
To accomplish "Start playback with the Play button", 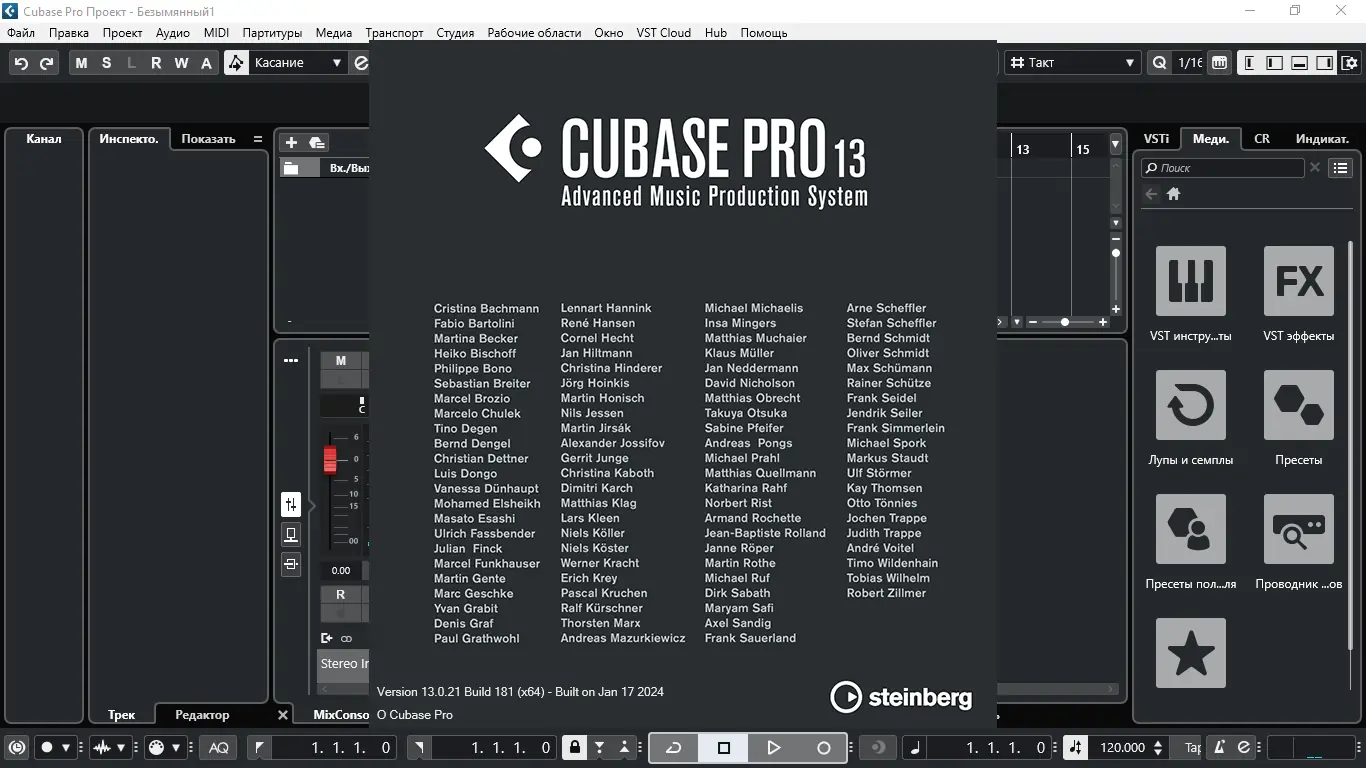I will tap(773, 747).
